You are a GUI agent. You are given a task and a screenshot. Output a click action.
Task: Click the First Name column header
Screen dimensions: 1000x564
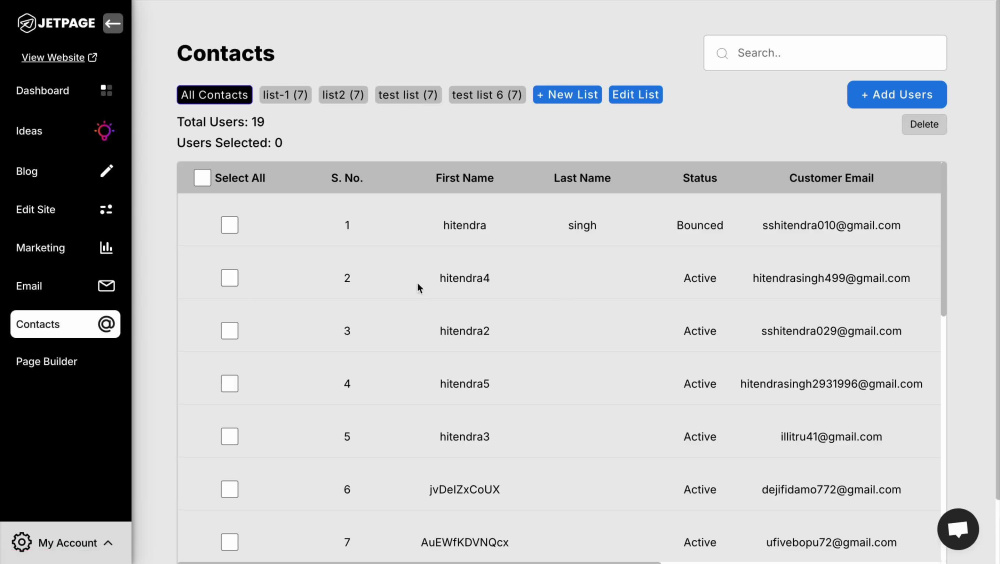click(464, 178)
